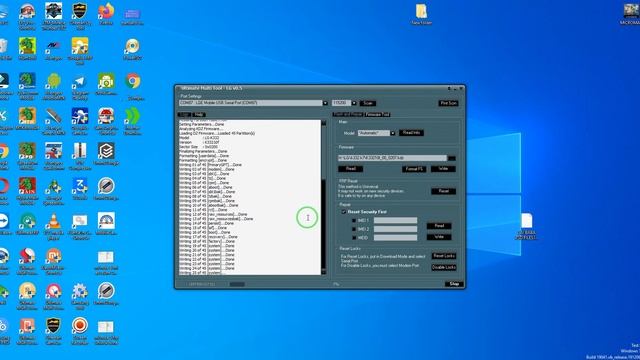
Task: Open the Firmware Tool tab
Action: tap(377, 115)
